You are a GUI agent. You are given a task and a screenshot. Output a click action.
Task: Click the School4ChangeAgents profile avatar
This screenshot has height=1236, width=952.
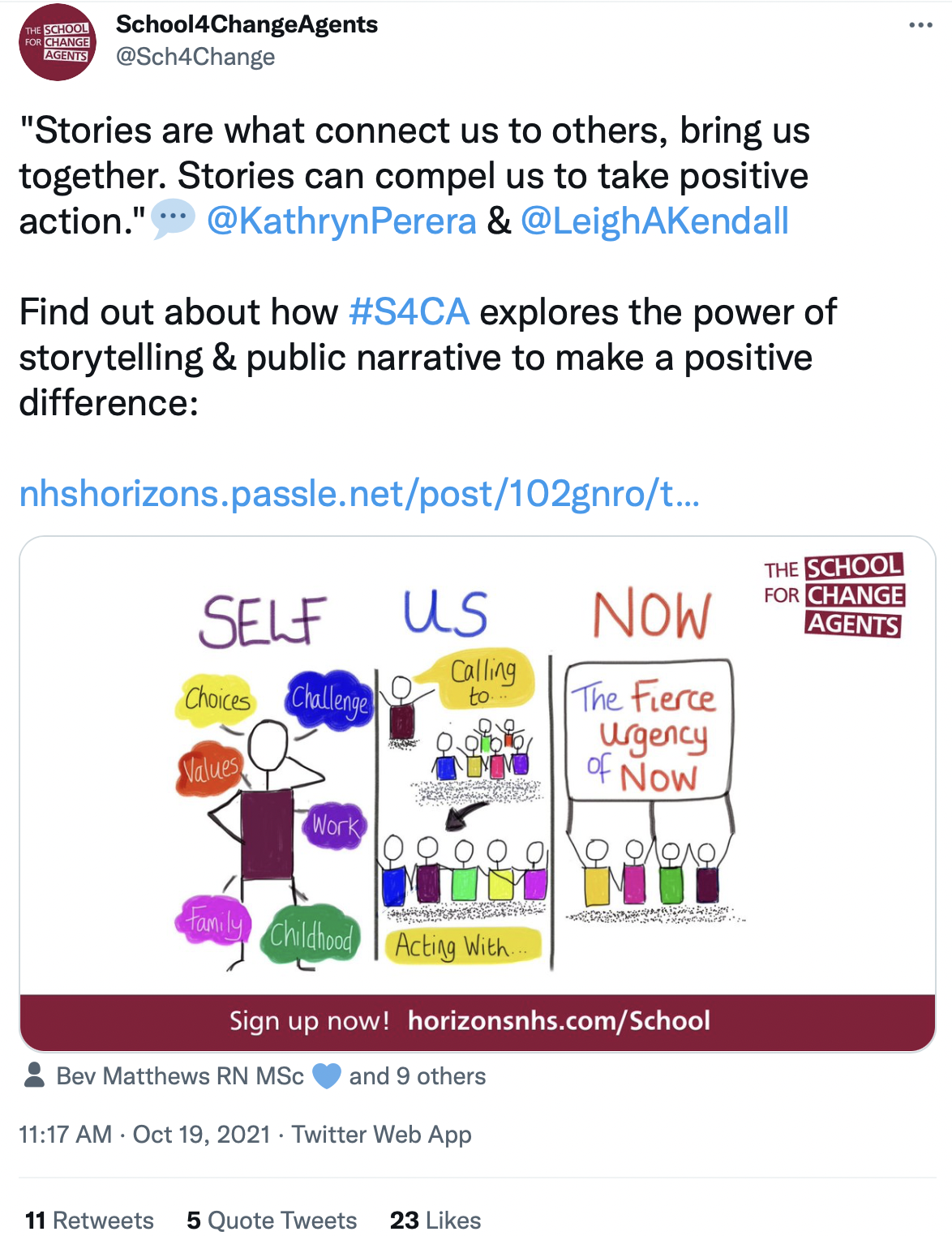[58, 42]
